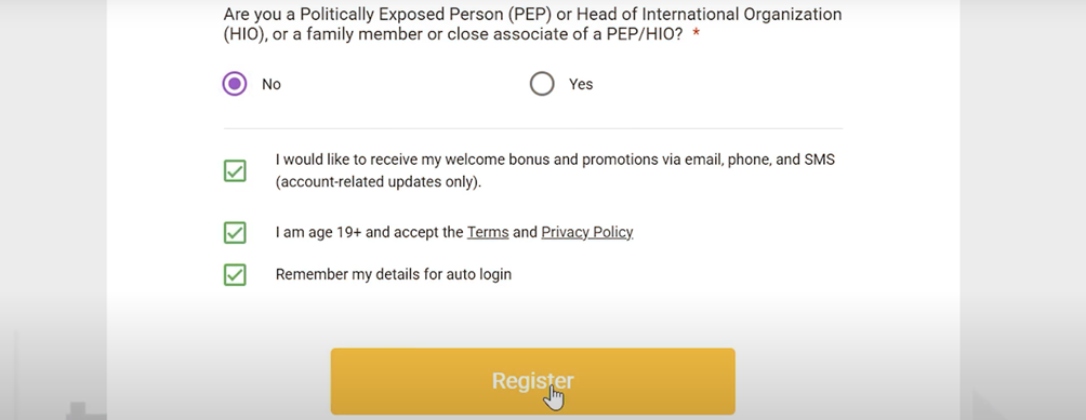The image size is (1086, 420).
Task: Submit the form with the Register button
Action: (x=533, y=381)
